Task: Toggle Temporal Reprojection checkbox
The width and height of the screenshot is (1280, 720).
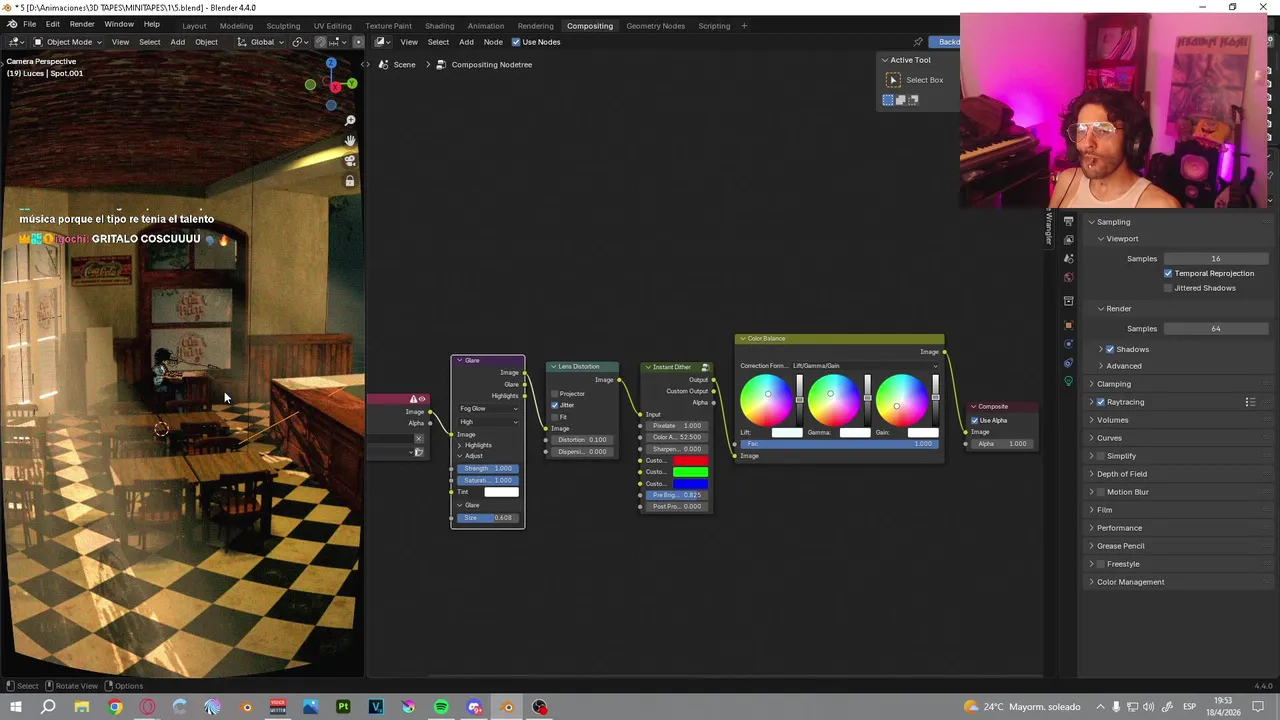Action: [1168, 273]
